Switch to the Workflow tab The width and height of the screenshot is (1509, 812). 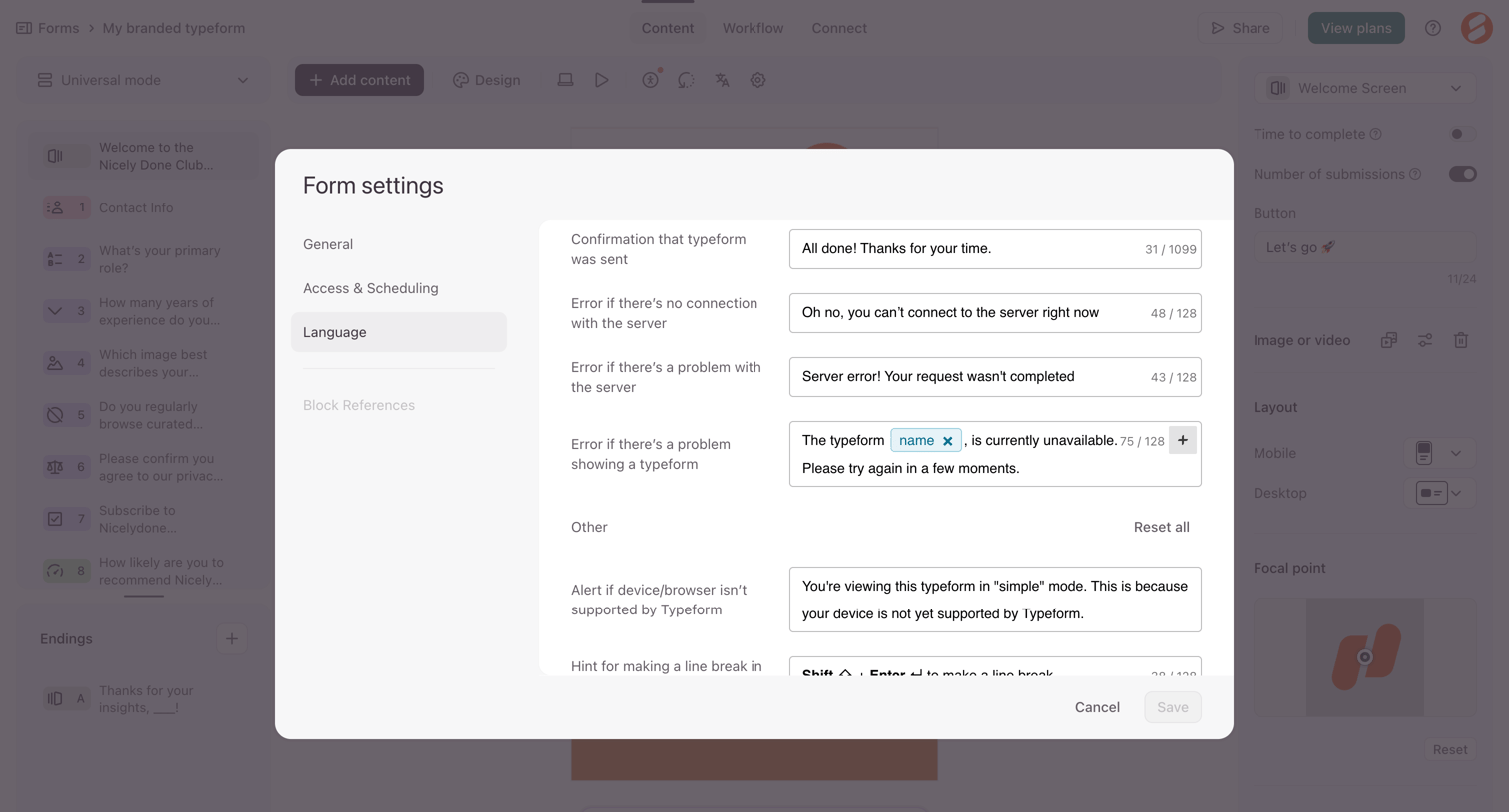(x=753, y=28)
